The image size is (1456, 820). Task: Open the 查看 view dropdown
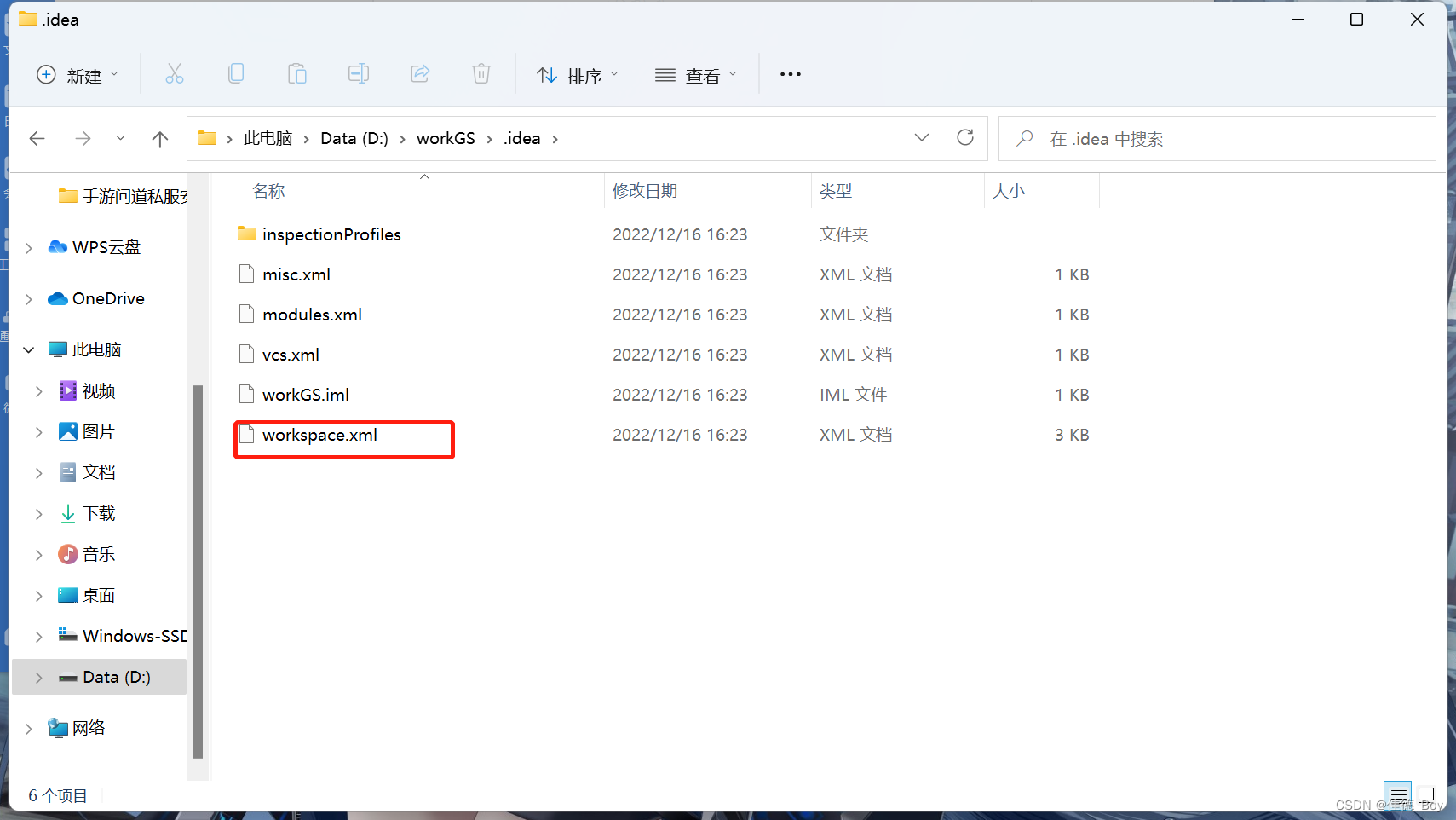pos(696,75)
